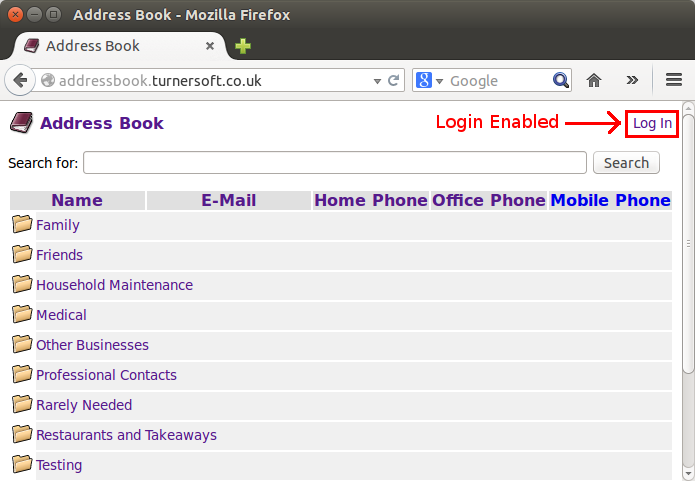Open the Professional Contacts link
Viewport: 695px width, 481px height.
click(106, 375)
